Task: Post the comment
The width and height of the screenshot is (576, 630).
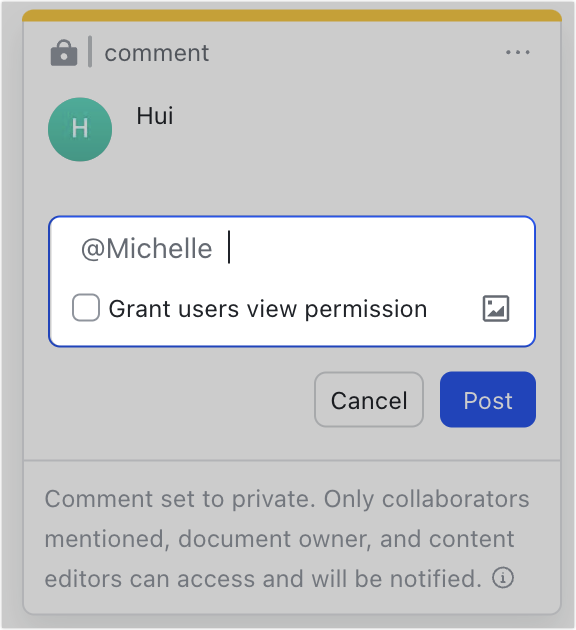Action: coord(488,400)
